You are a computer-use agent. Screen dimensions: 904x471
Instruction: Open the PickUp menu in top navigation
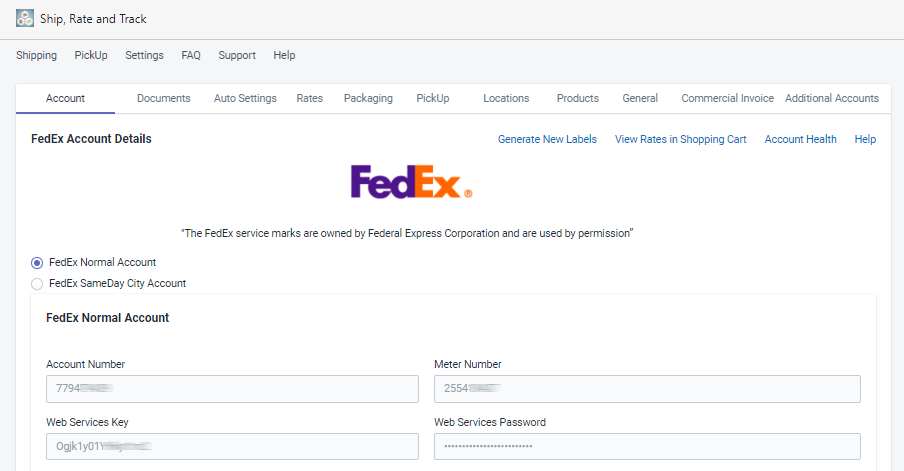tap(91, 55)
